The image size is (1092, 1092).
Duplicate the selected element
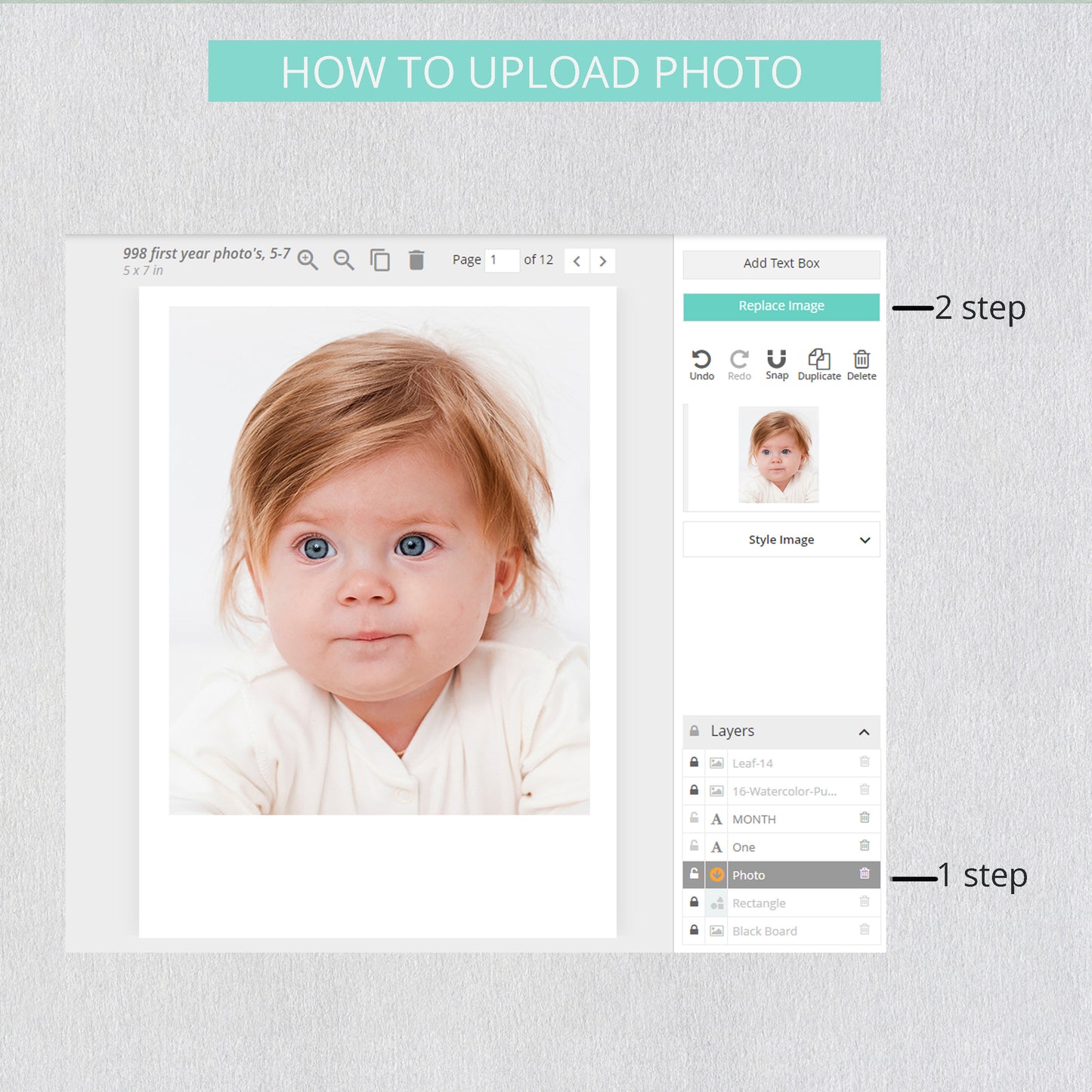[x=819, y=364]
